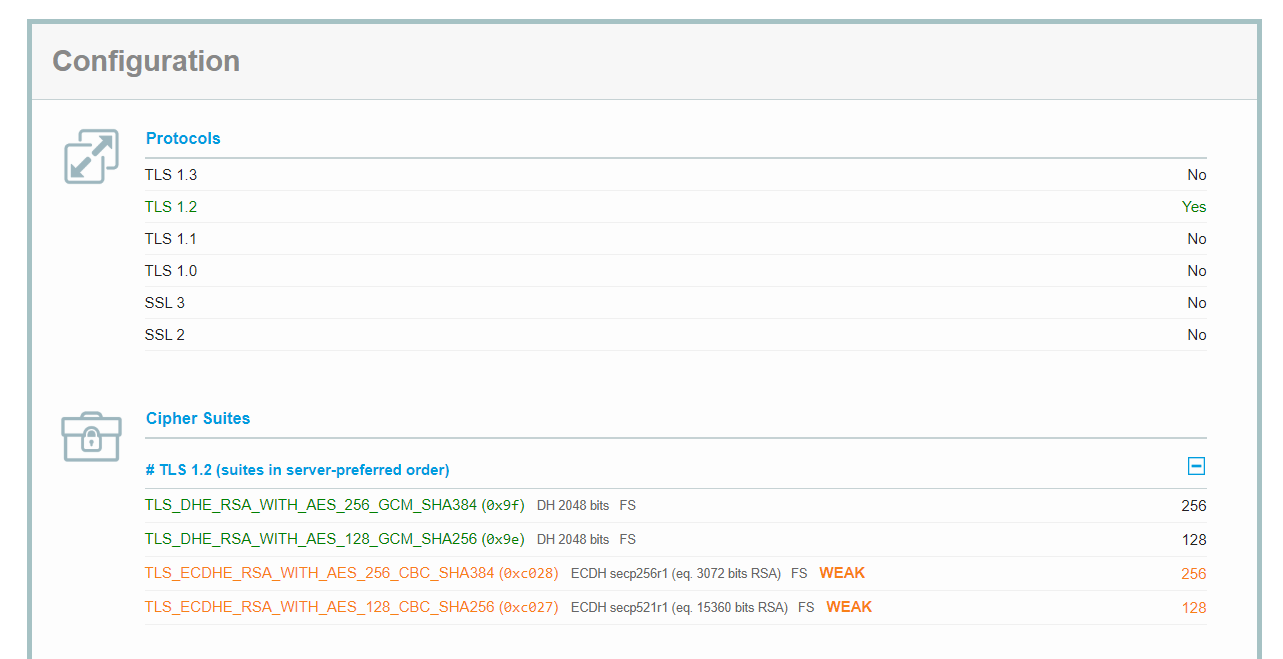1283x659 pixels.
Task: Click FS flag on 0x9f cipher row
Action: (627, 506)
